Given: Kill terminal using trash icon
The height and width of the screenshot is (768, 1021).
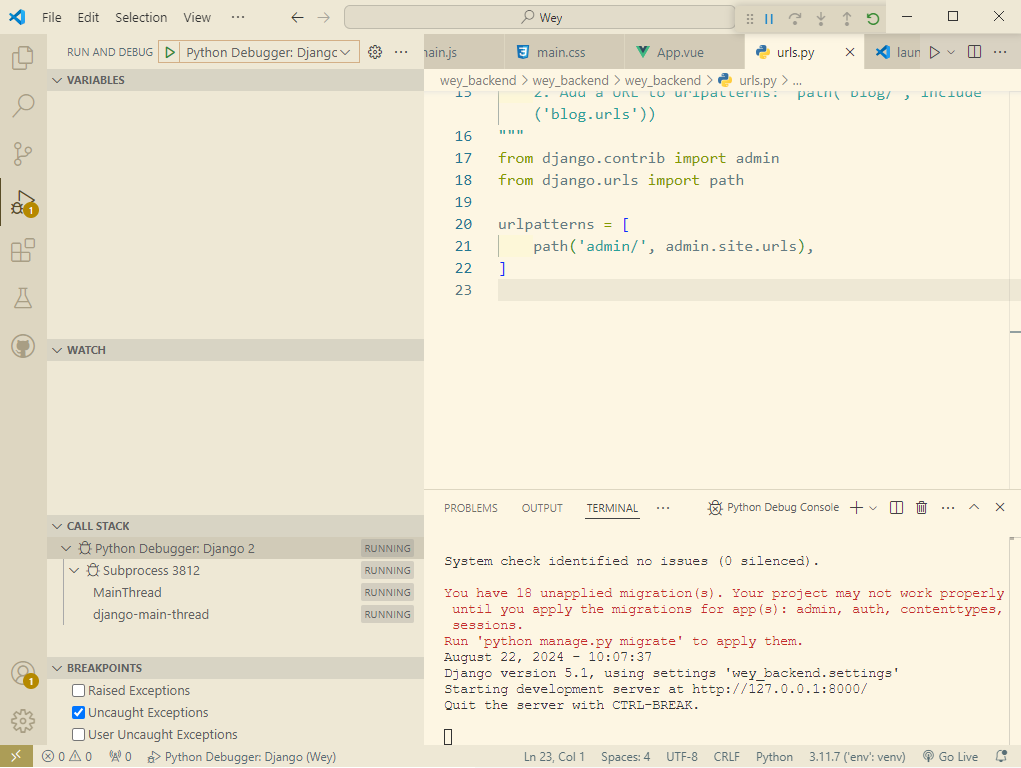Looking at the screenshot, I should pyautogui.click(x=922, y=508).
